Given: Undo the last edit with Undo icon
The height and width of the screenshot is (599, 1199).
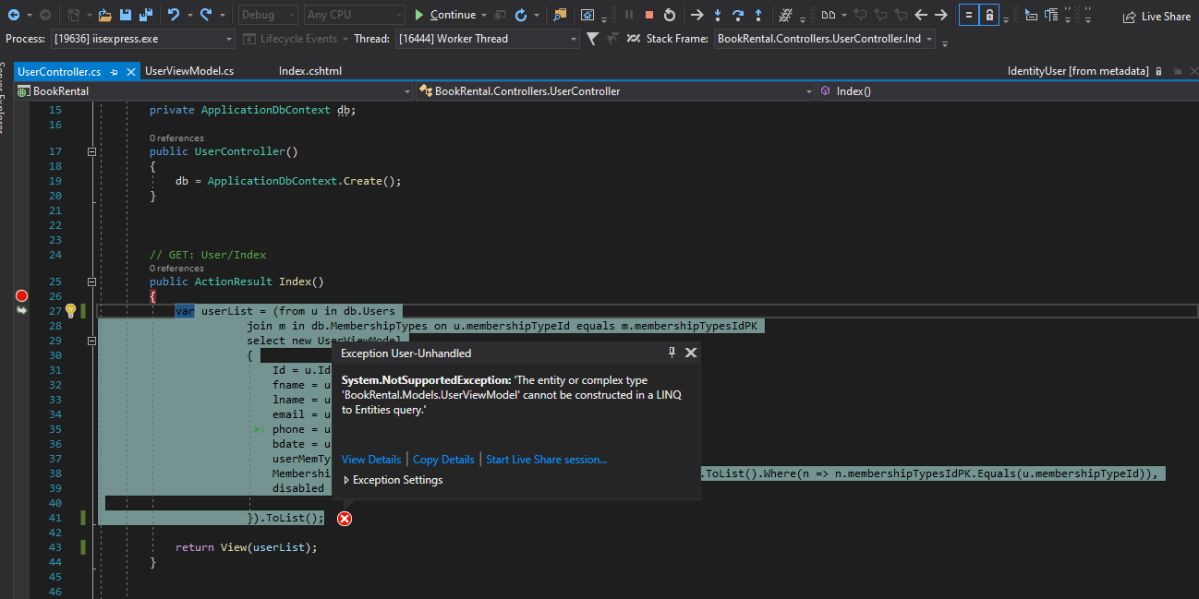Looking at the screenshot, I should 173,15.
